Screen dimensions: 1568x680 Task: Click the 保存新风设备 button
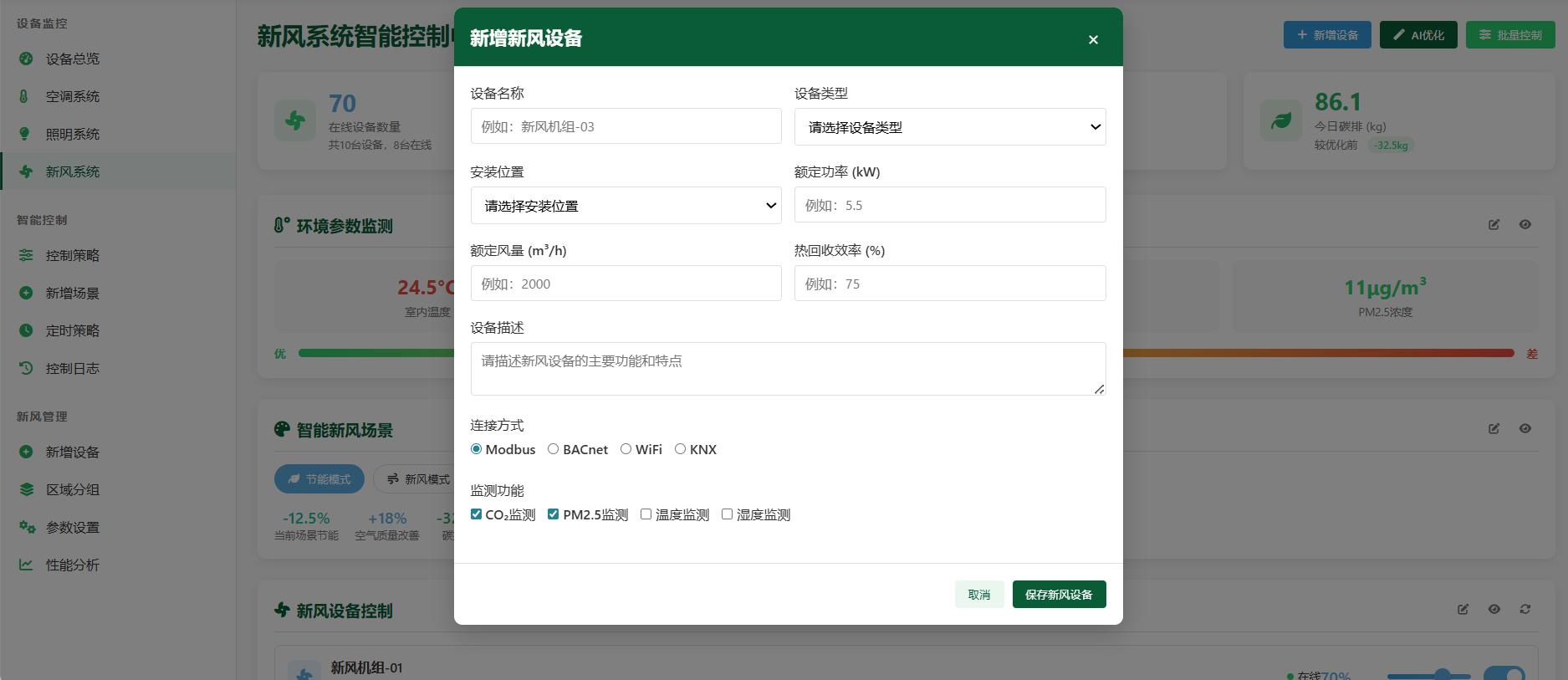tap(1059, 595)
